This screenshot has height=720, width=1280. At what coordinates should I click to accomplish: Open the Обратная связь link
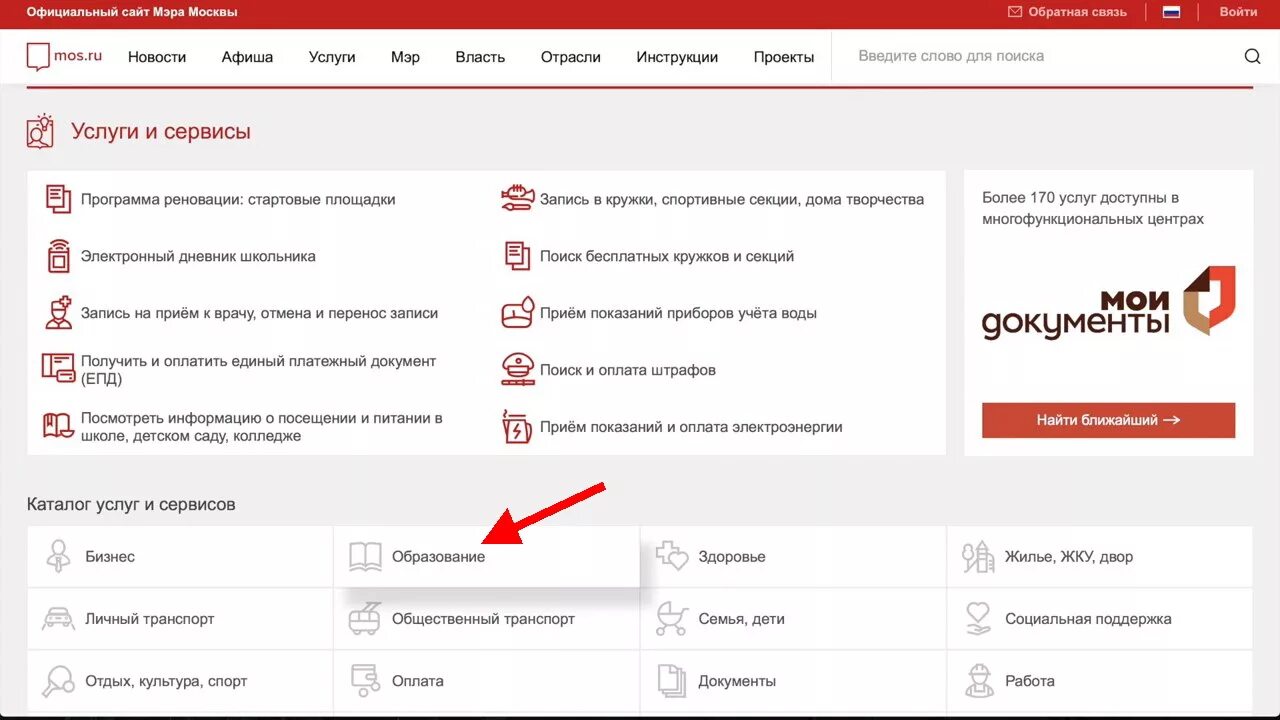point(1077,12)
